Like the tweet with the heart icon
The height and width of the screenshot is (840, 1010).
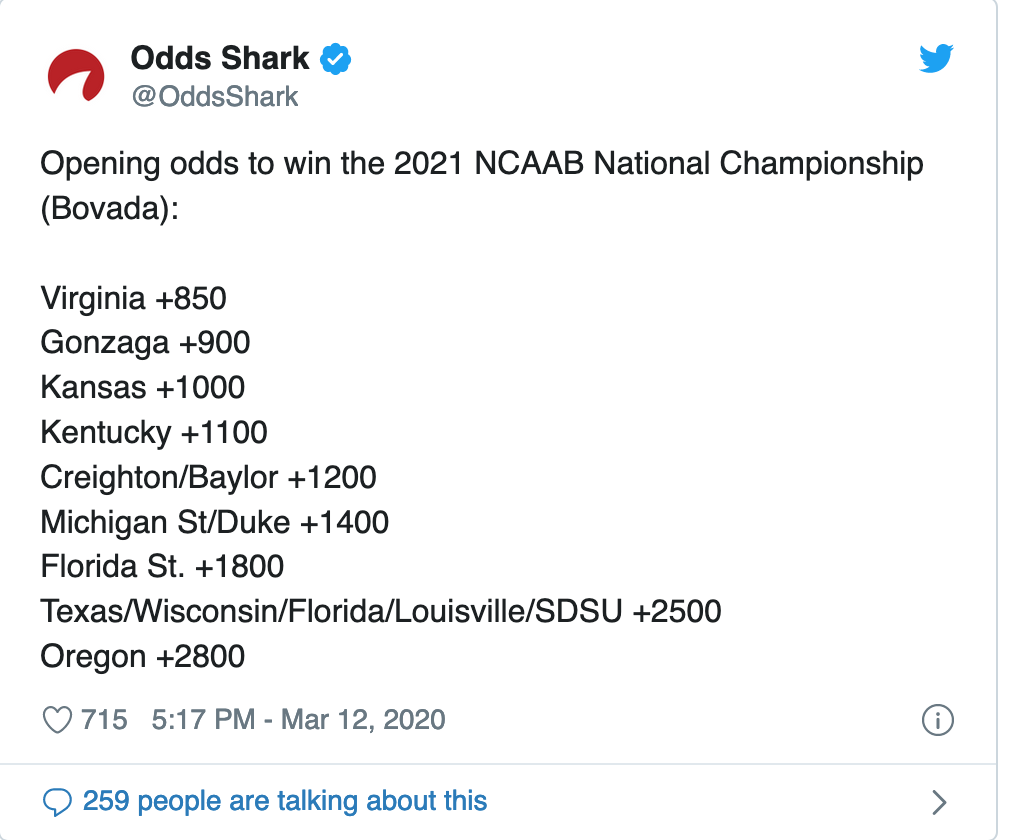coord(59,720)
